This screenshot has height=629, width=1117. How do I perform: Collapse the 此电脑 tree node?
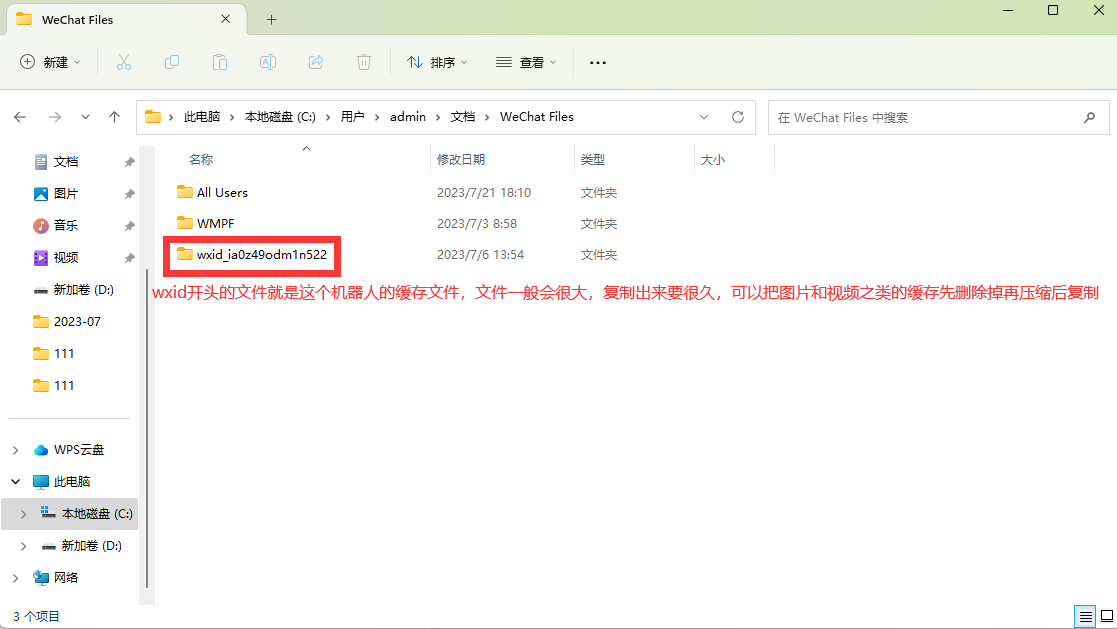pos(16,482)
